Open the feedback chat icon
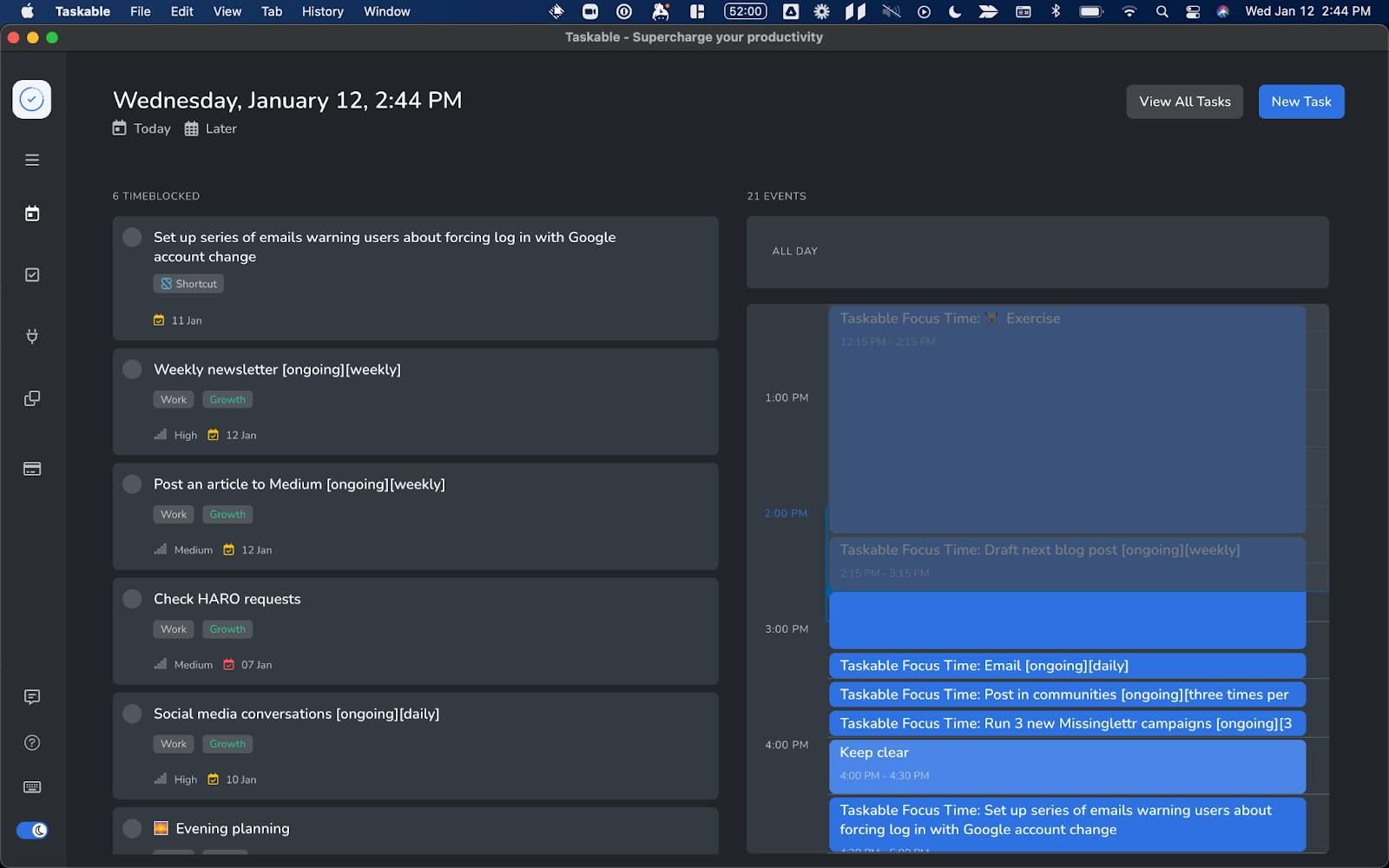 [x=31, y=697]
